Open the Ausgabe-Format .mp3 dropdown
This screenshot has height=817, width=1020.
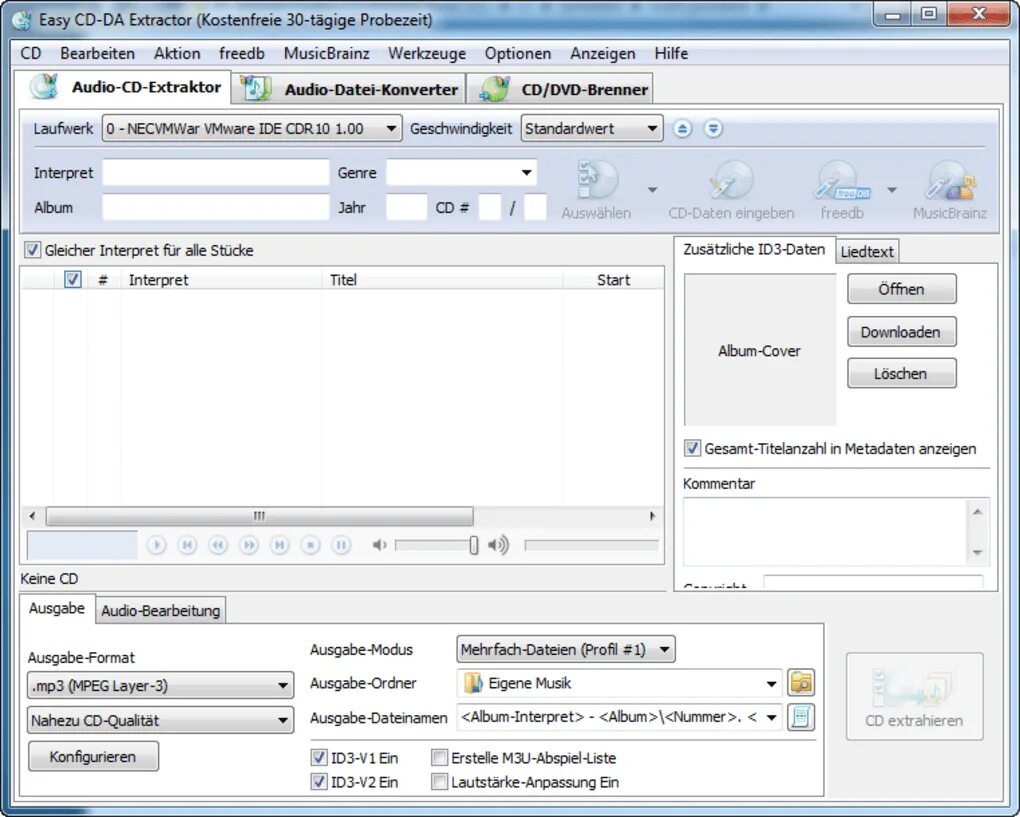(161, 685)
